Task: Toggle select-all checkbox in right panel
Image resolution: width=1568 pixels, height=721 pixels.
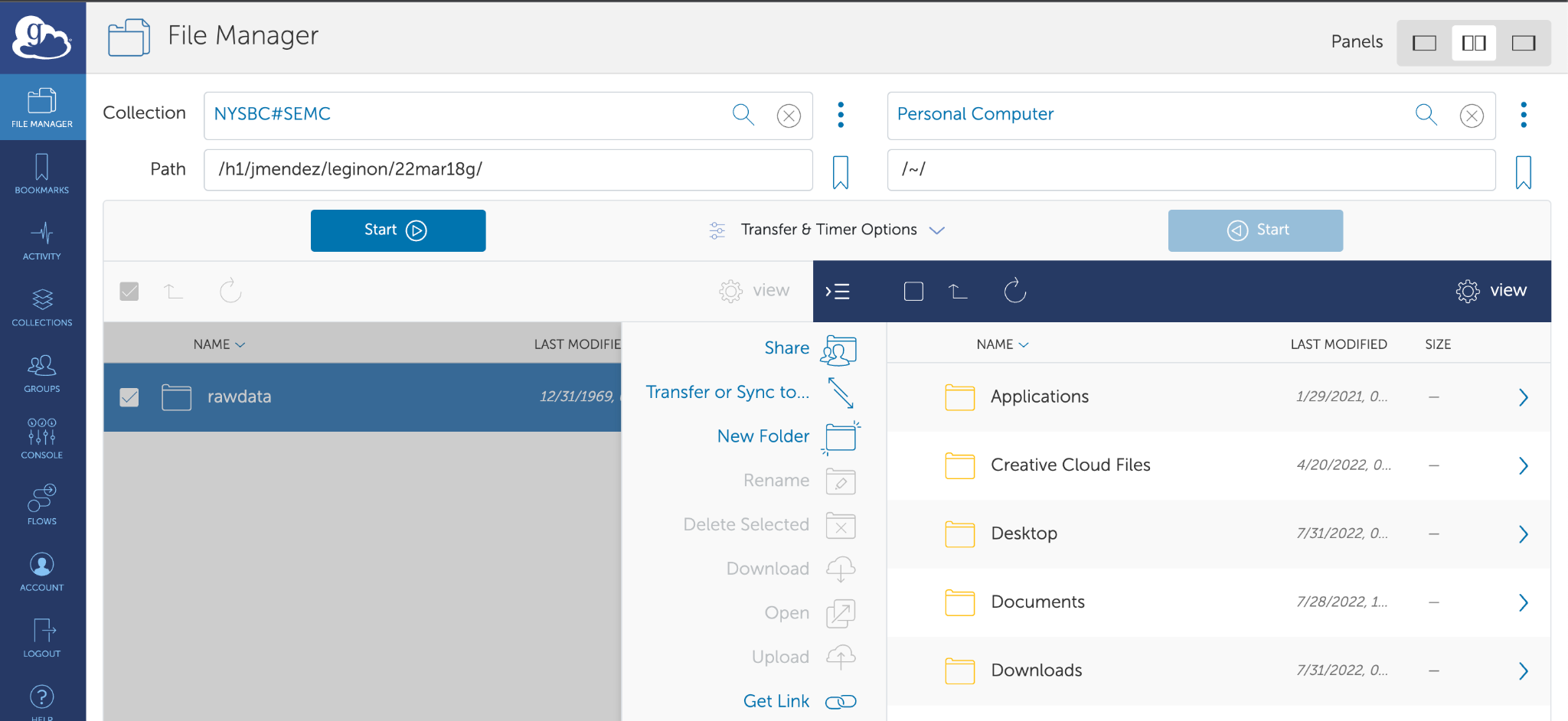Action: pyautogui.click(x=913, y=291)
